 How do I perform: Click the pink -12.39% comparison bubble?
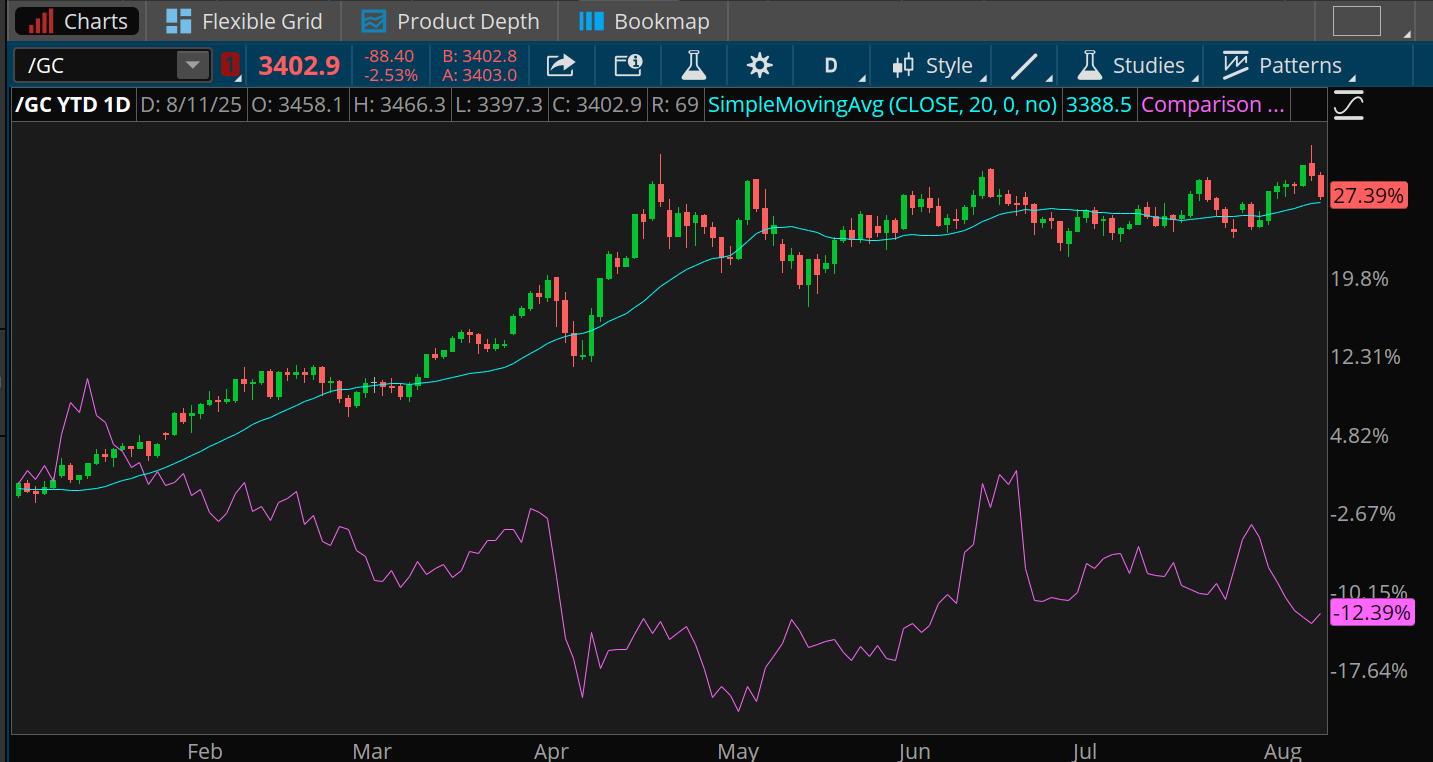point(1372,613)
